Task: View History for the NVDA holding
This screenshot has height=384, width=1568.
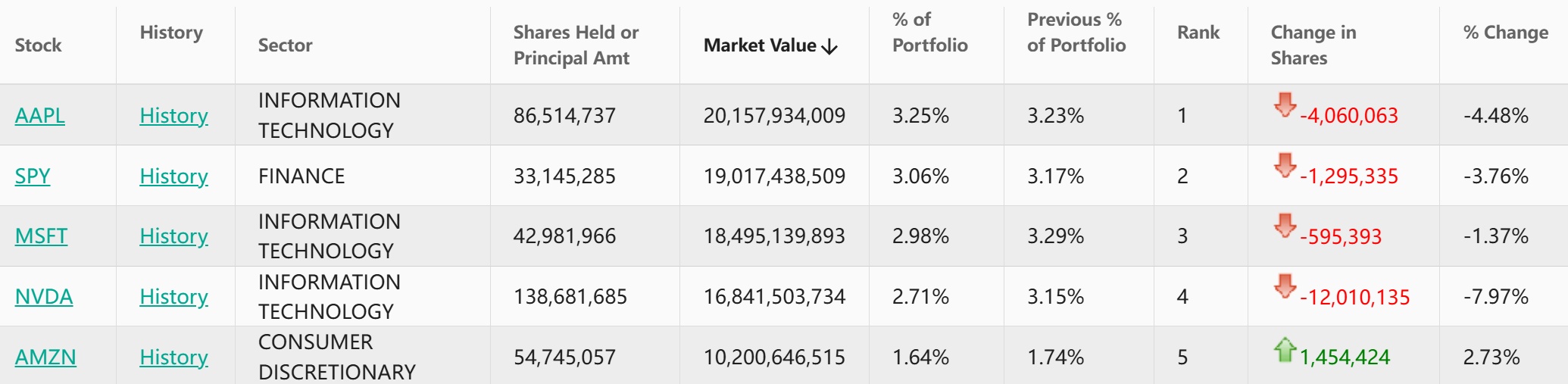Action: [x=173, y=296]
